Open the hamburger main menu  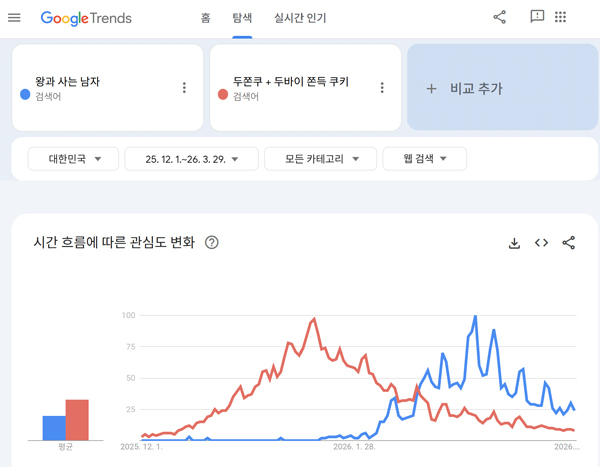coord(14,18)
